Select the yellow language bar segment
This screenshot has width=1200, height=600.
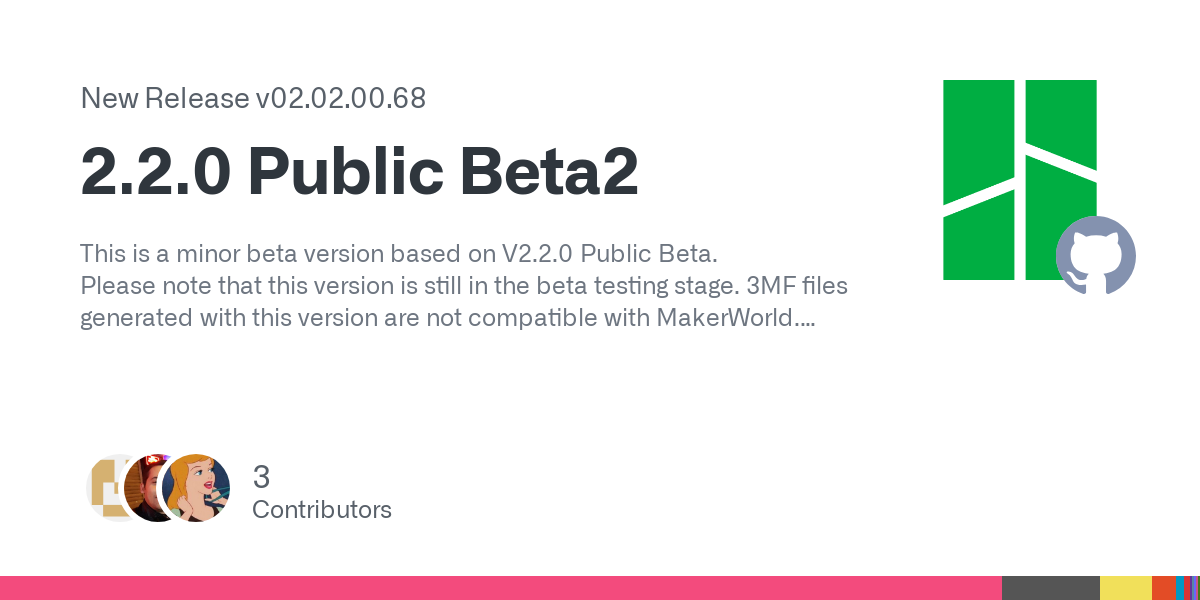tap(1126, 588)
